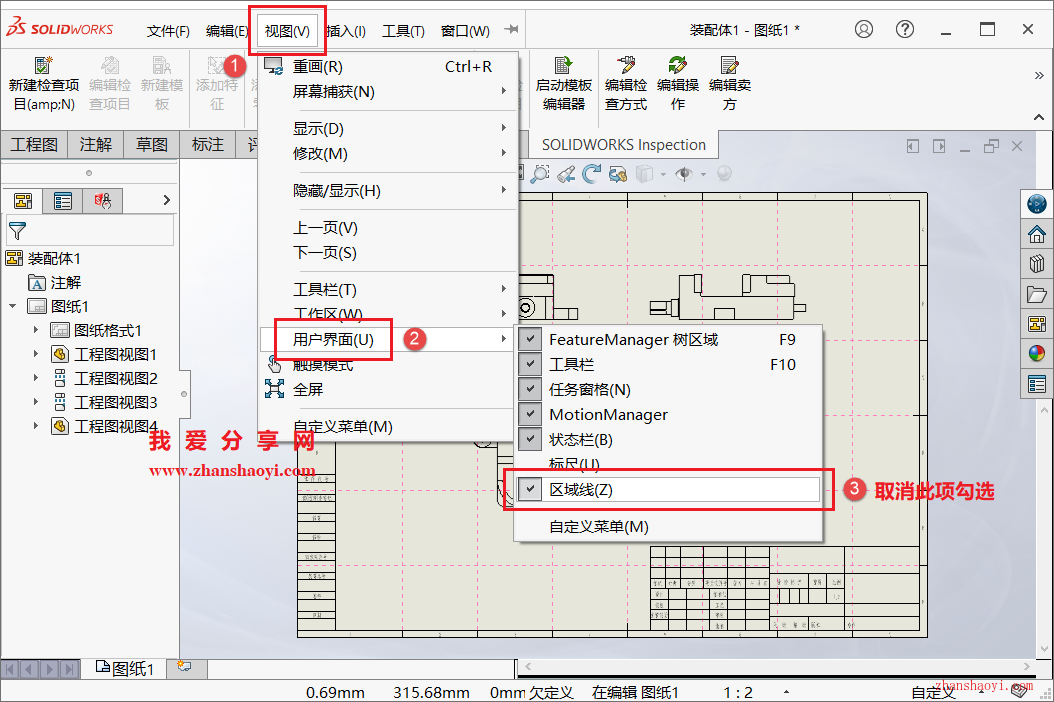Click the Full Screen (全屏) icon entry
Viewport: 1054px width, 702px height.
(x=274, y=389)
